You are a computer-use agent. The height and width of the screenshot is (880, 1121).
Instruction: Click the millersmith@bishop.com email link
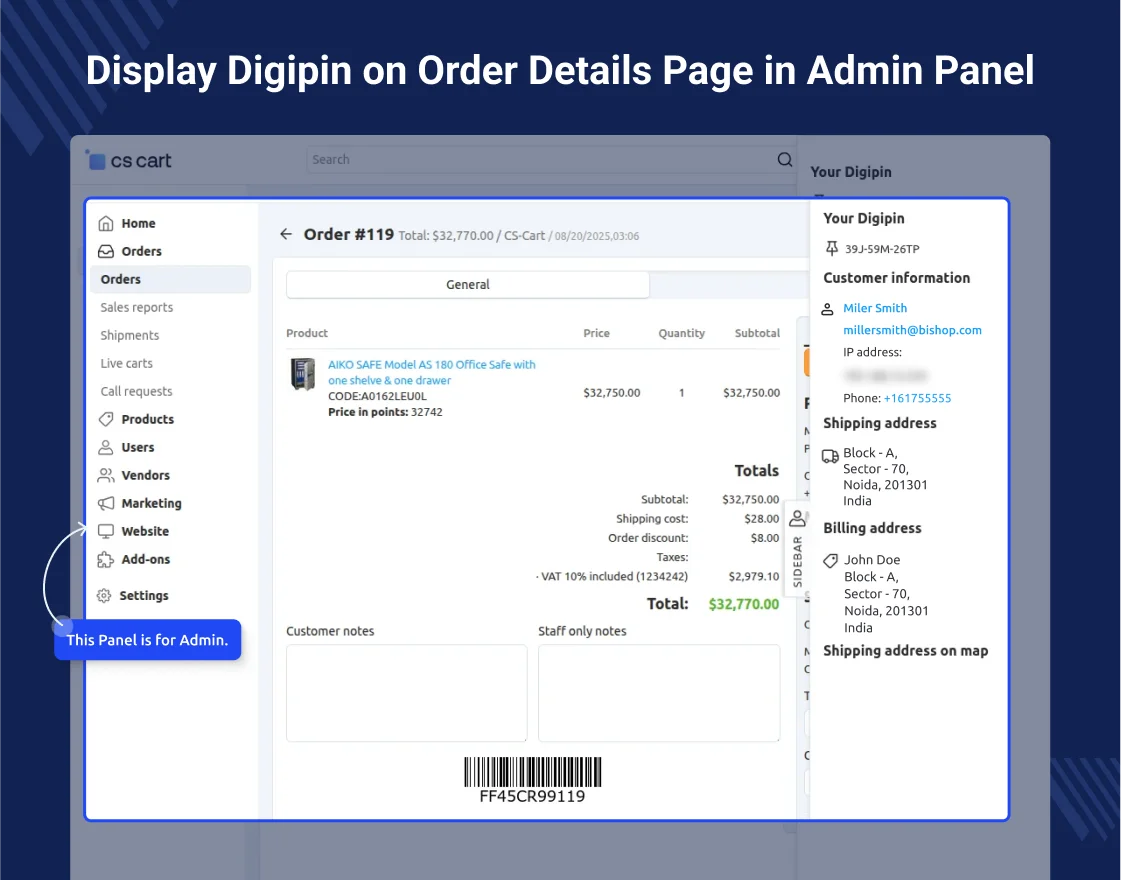pyautogui.click(x=912, y=330)
